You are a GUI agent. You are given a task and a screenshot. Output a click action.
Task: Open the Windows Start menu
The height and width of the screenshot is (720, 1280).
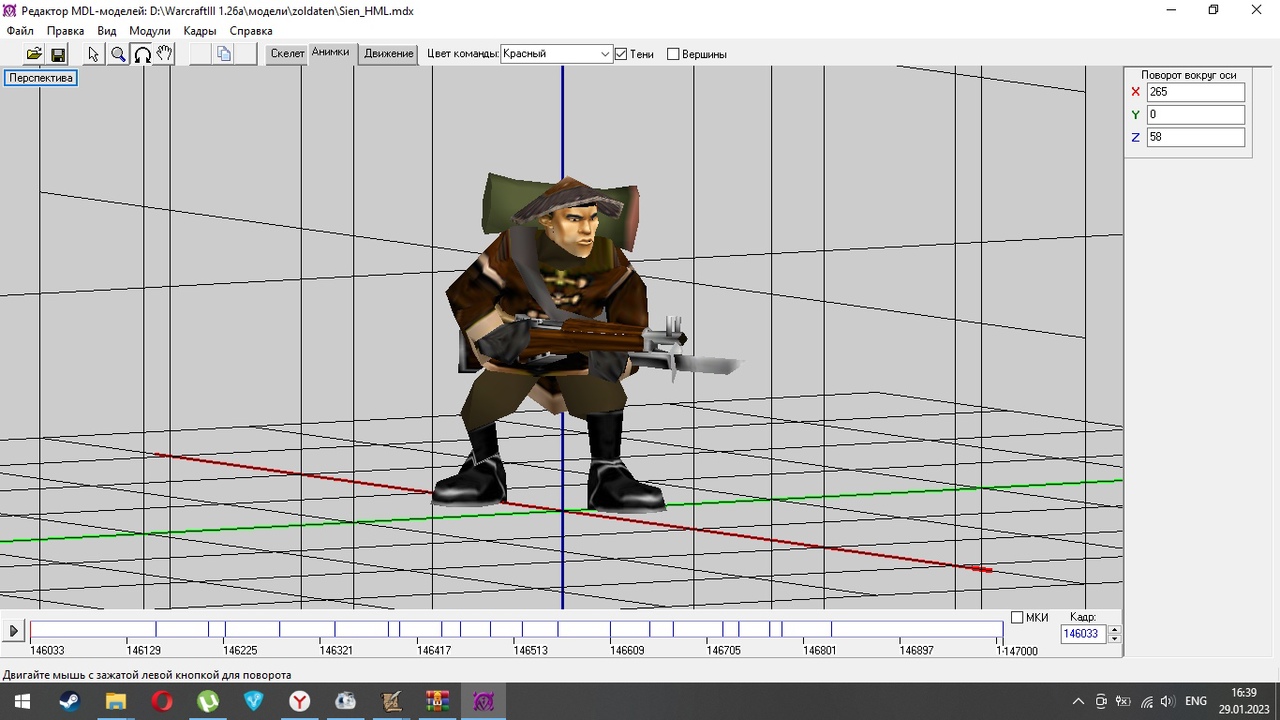[20, 701]
